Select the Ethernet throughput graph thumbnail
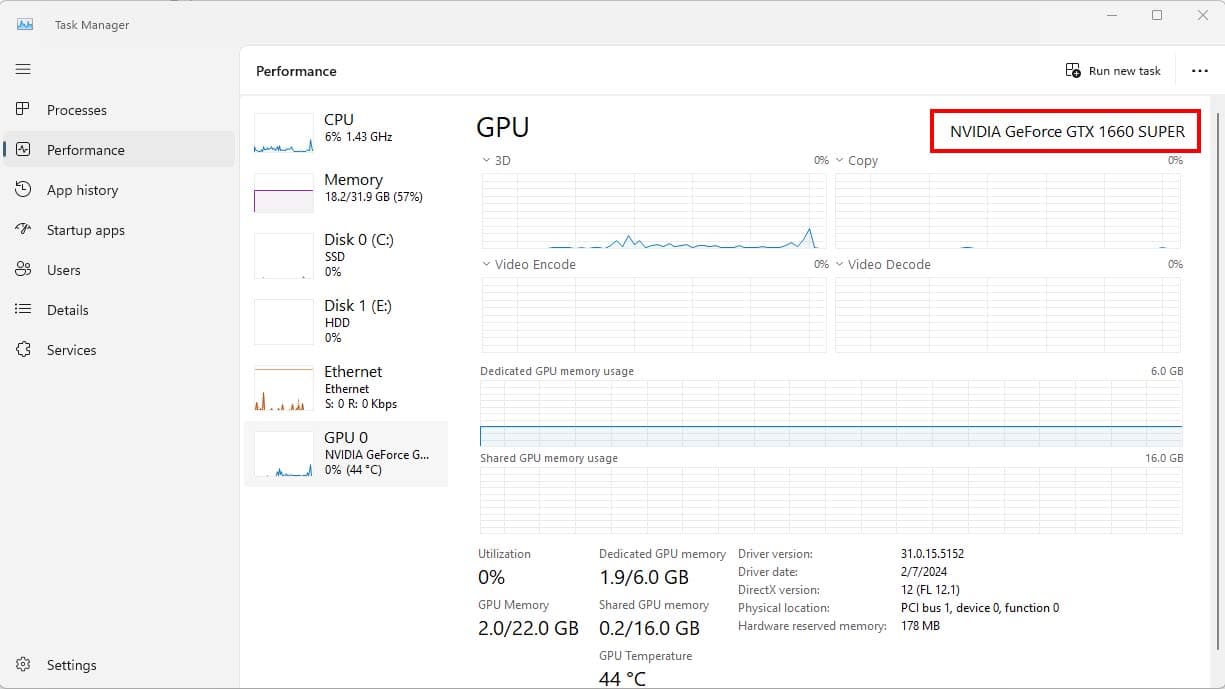The image size is (1225, 689). [283, 387]
